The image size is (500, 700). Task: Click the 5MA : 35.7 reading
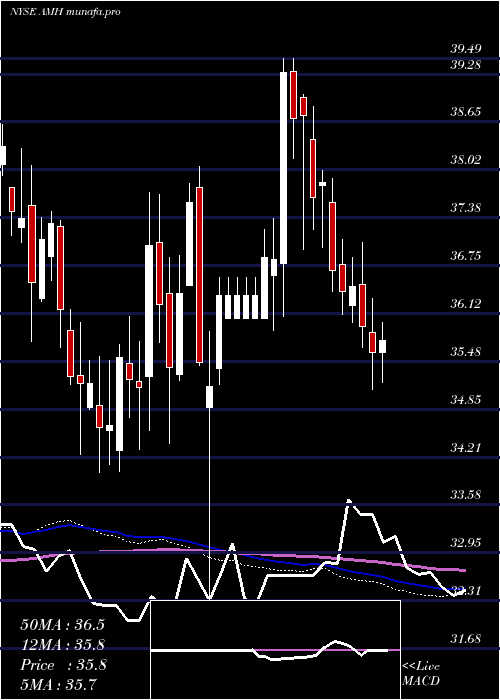click(58, 684)
